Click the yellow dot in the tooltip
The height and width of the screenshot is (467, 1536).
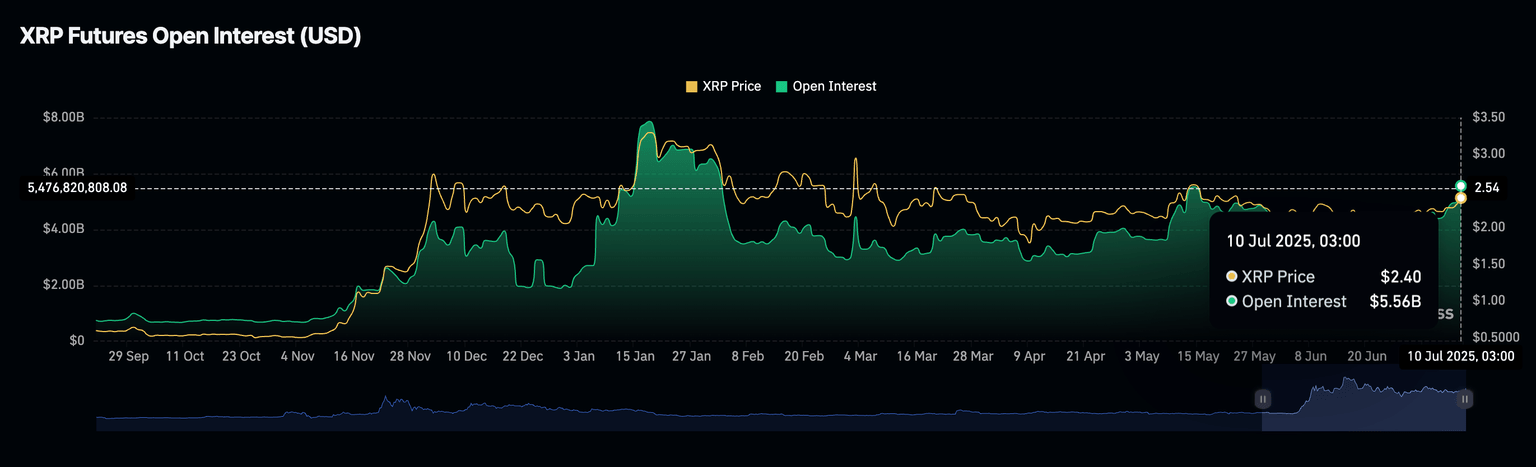tap(1232, 277)
